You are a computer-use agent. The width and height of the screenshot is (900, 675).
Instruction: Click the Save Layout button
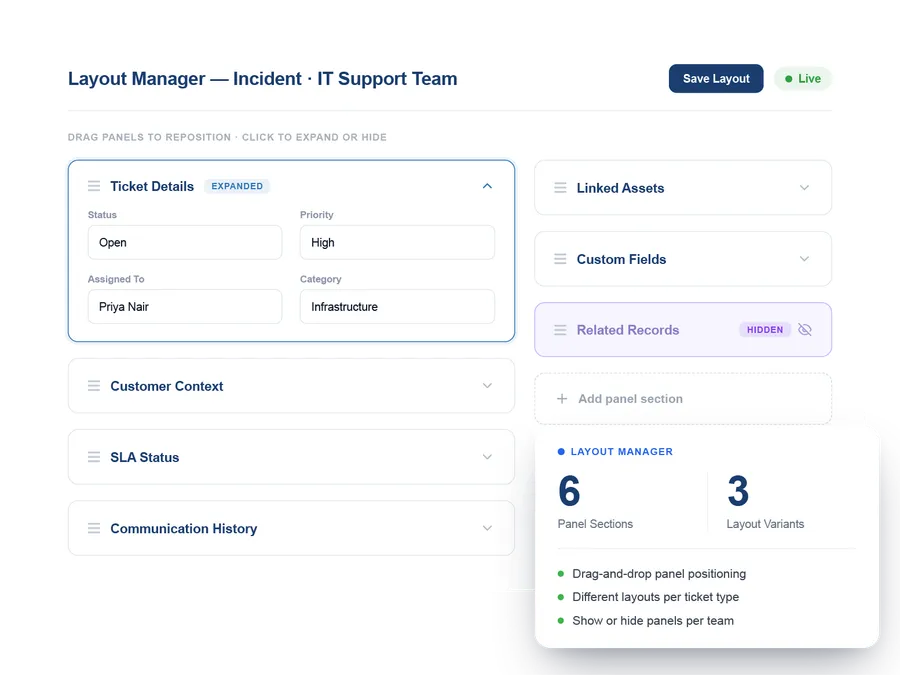[x=716, y=79]
